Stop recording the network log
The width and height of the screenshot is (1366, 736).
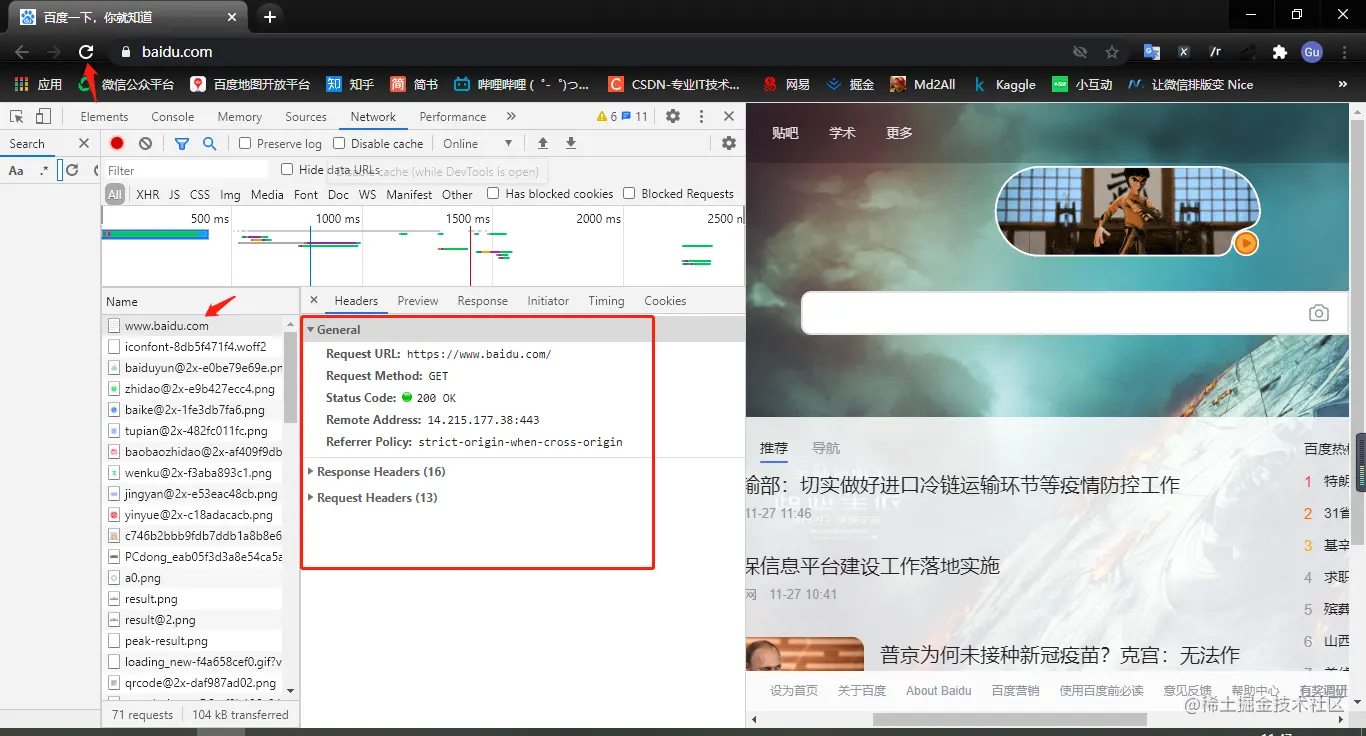117,143
